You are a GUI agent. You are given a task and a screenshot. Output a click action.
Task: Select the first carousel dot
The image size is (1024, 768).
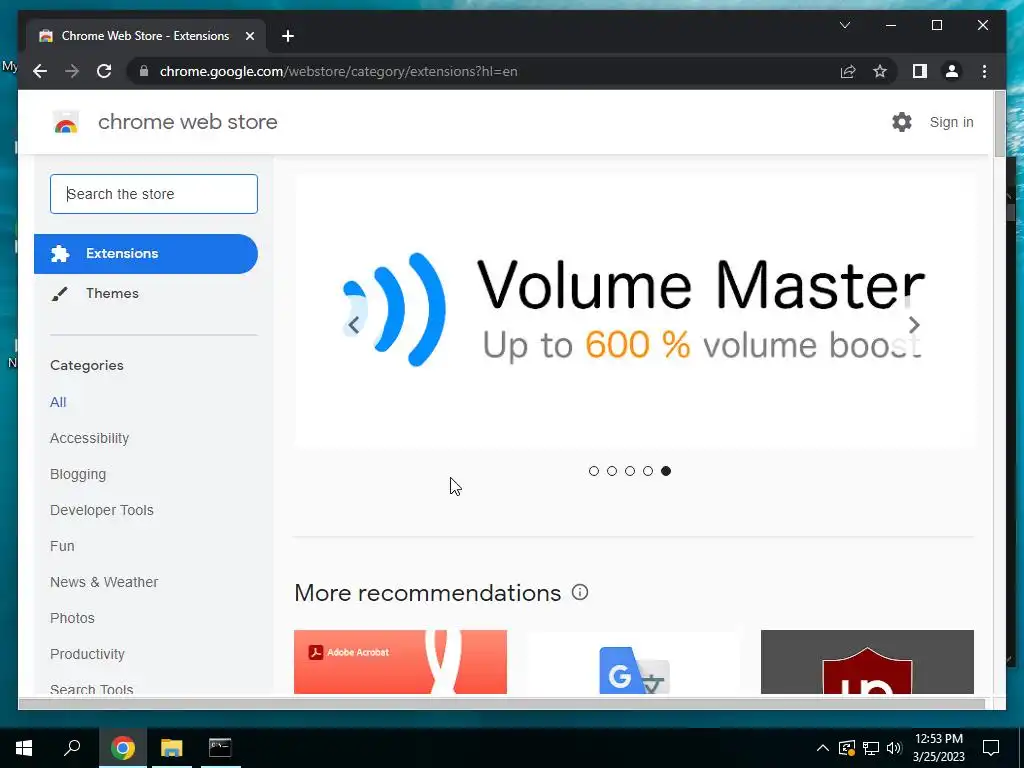(x=594, y=471)
